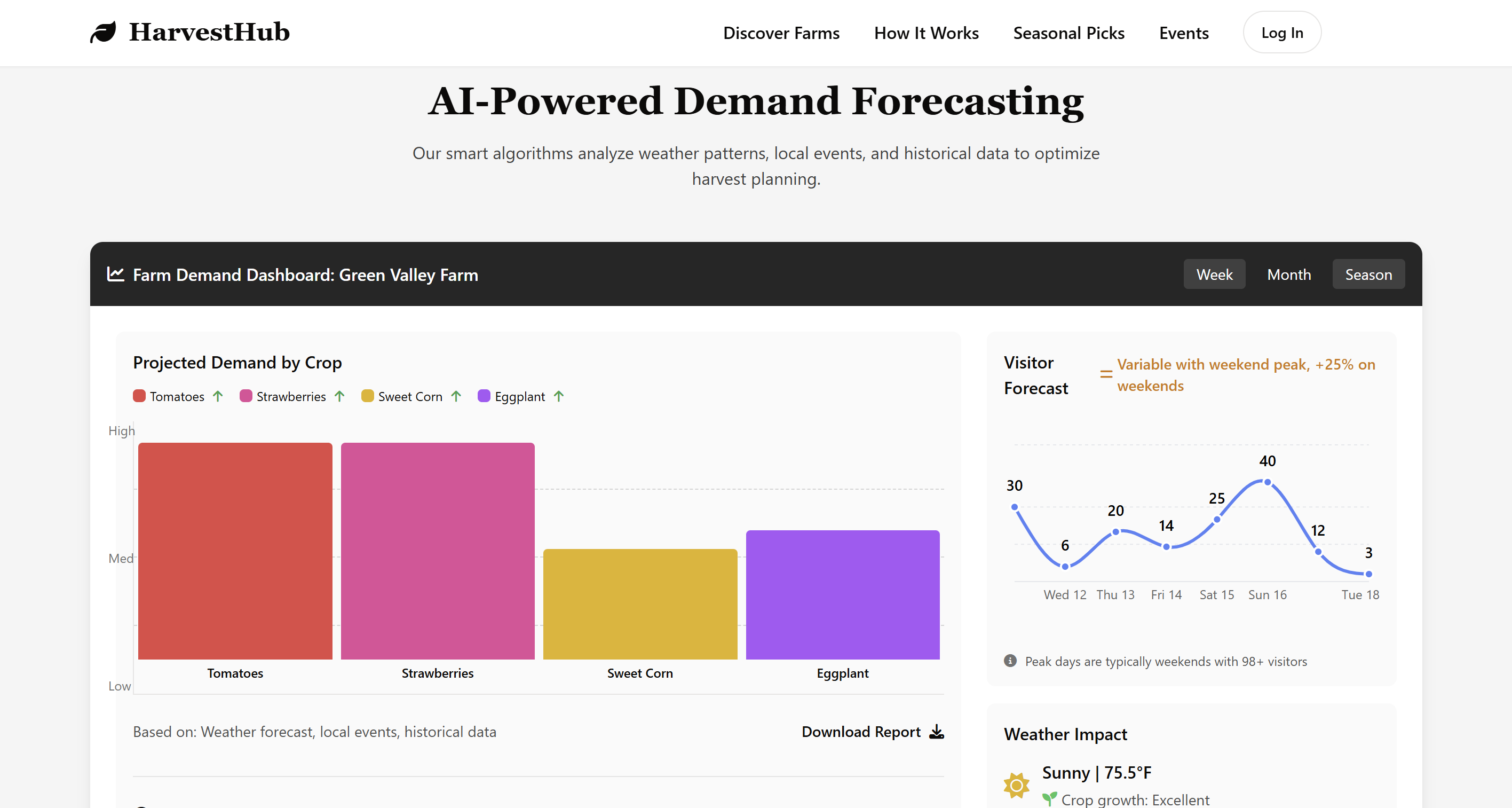
Task: Click the crop growth seedling icon
Action: coord(1049,798)
